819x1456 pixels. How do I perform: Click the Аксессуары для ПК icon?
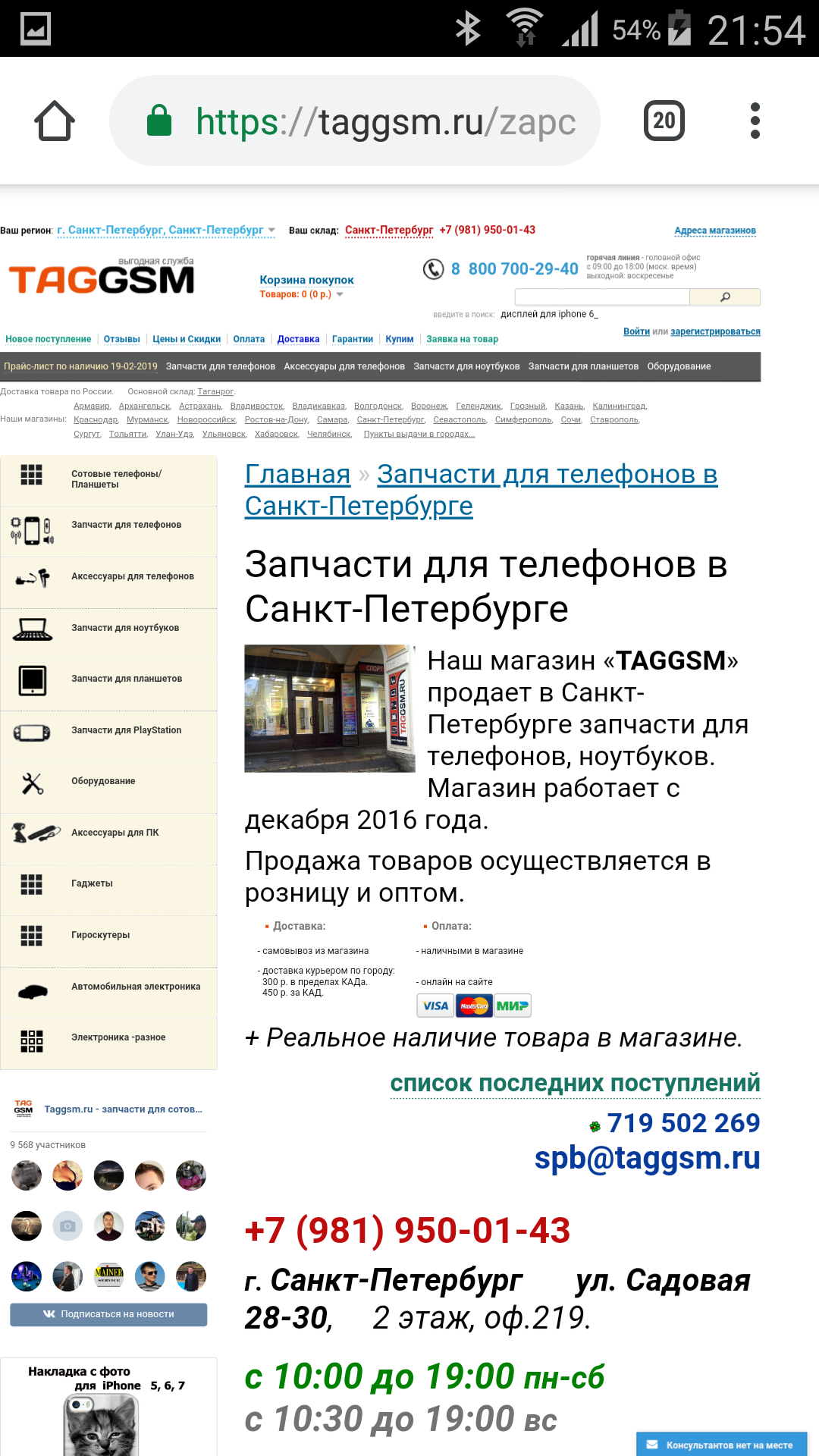coord(36,833)
